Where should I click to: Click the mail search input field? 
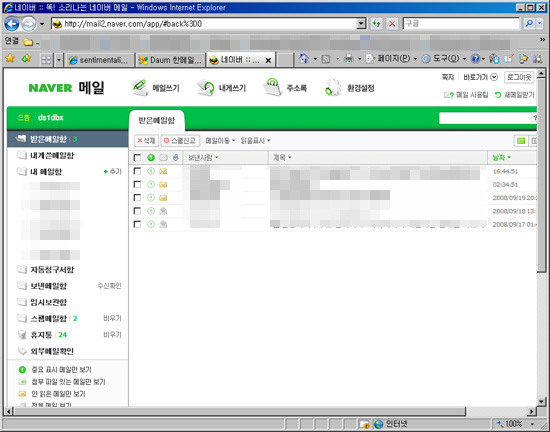click(485, 119)
